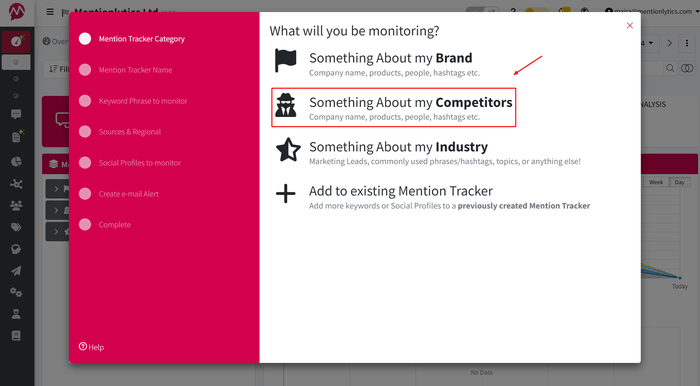Select the Mention Tracker Category step
700x386 pixels.
point(132,39)
